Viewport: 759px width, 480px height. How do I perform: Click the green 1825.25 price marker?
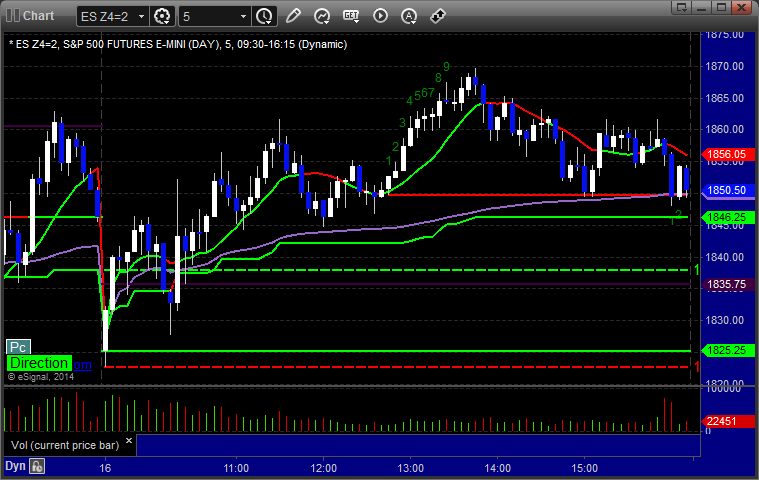tap(728, 350)
